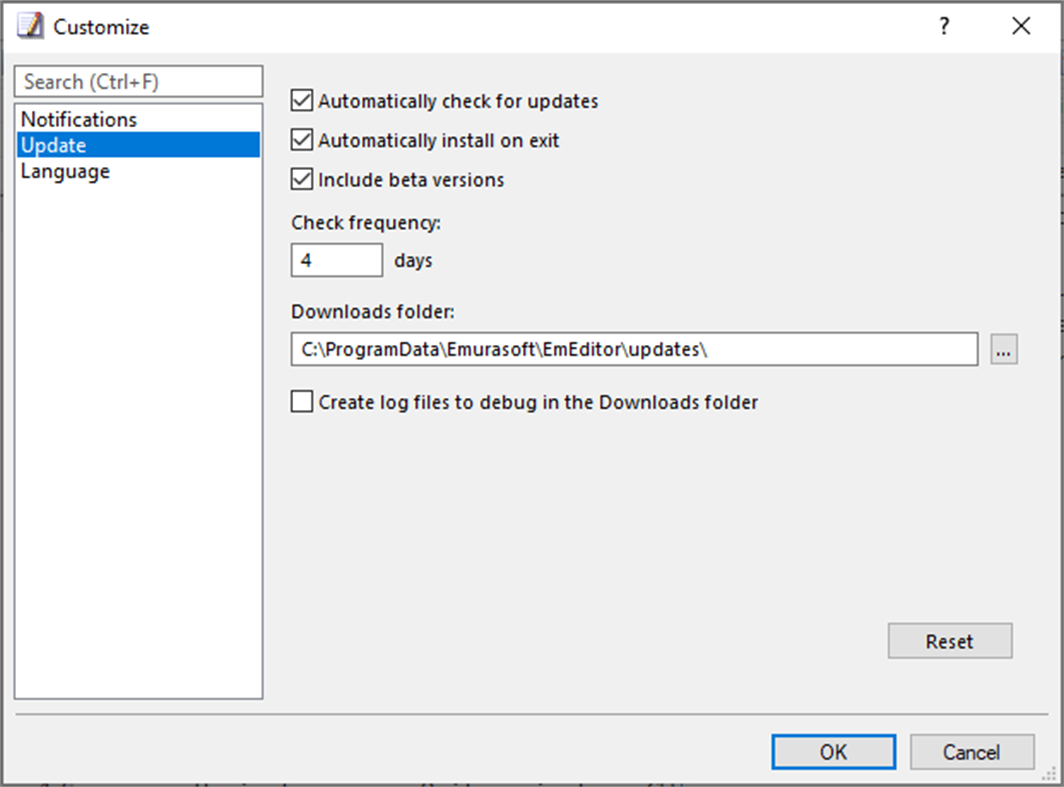This screenshot has width=1064, height=787.
Task: Click the Reset button
Action: coord(949,641)
